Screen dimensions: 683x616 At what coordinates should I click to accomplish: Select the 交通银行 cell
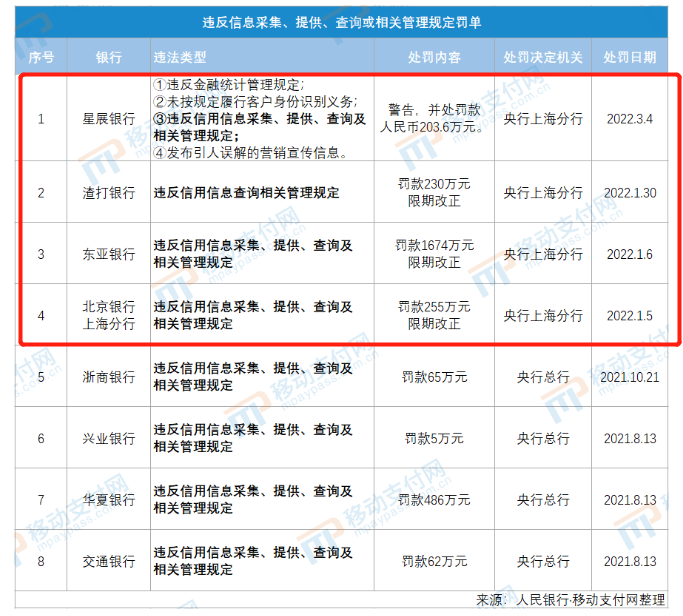pos(108,561)
